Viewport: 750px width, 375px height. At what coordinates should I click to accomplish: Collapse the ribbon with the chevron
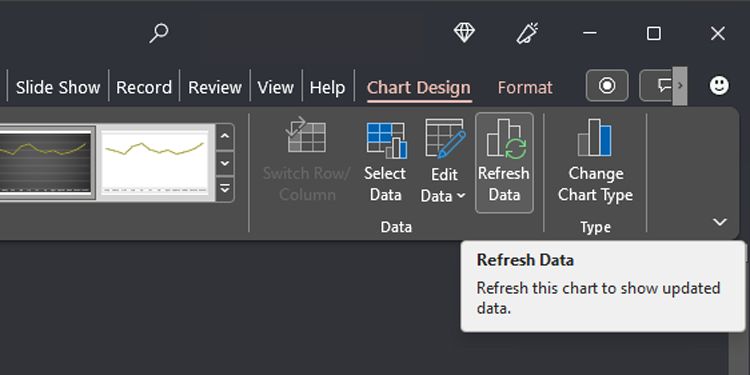click(719, 222)
